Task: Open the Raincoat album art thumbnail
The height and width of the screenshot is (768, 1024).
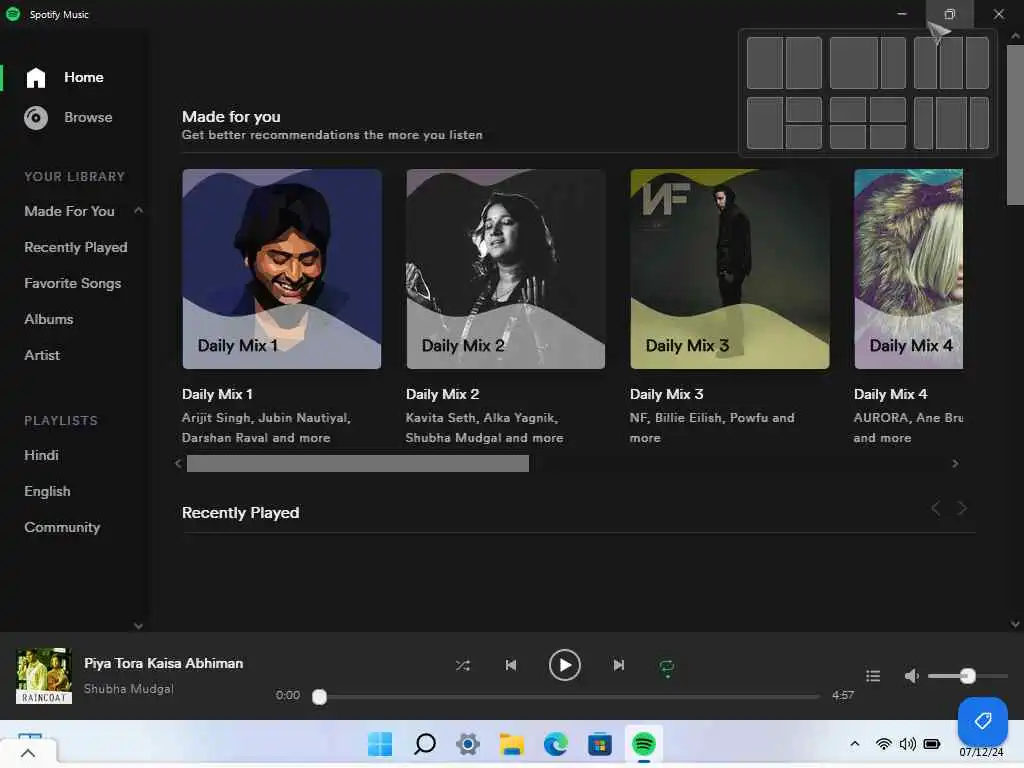Action: tap(44, 676)
